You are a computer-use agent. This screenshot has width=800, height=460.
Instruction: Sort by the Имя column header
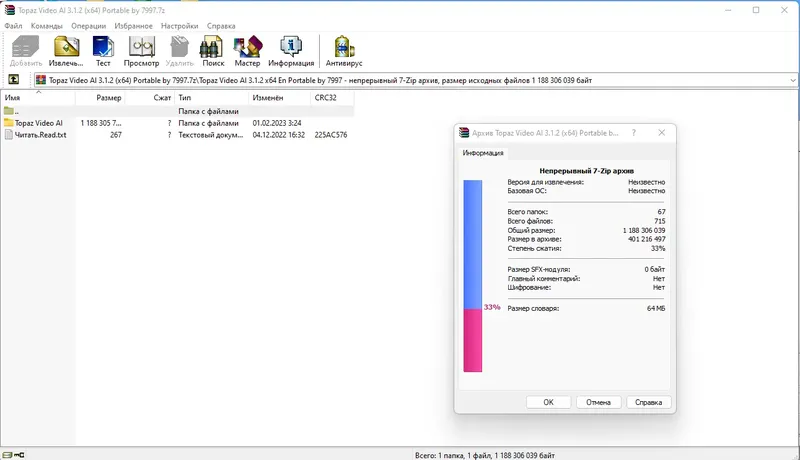point(38,97)
